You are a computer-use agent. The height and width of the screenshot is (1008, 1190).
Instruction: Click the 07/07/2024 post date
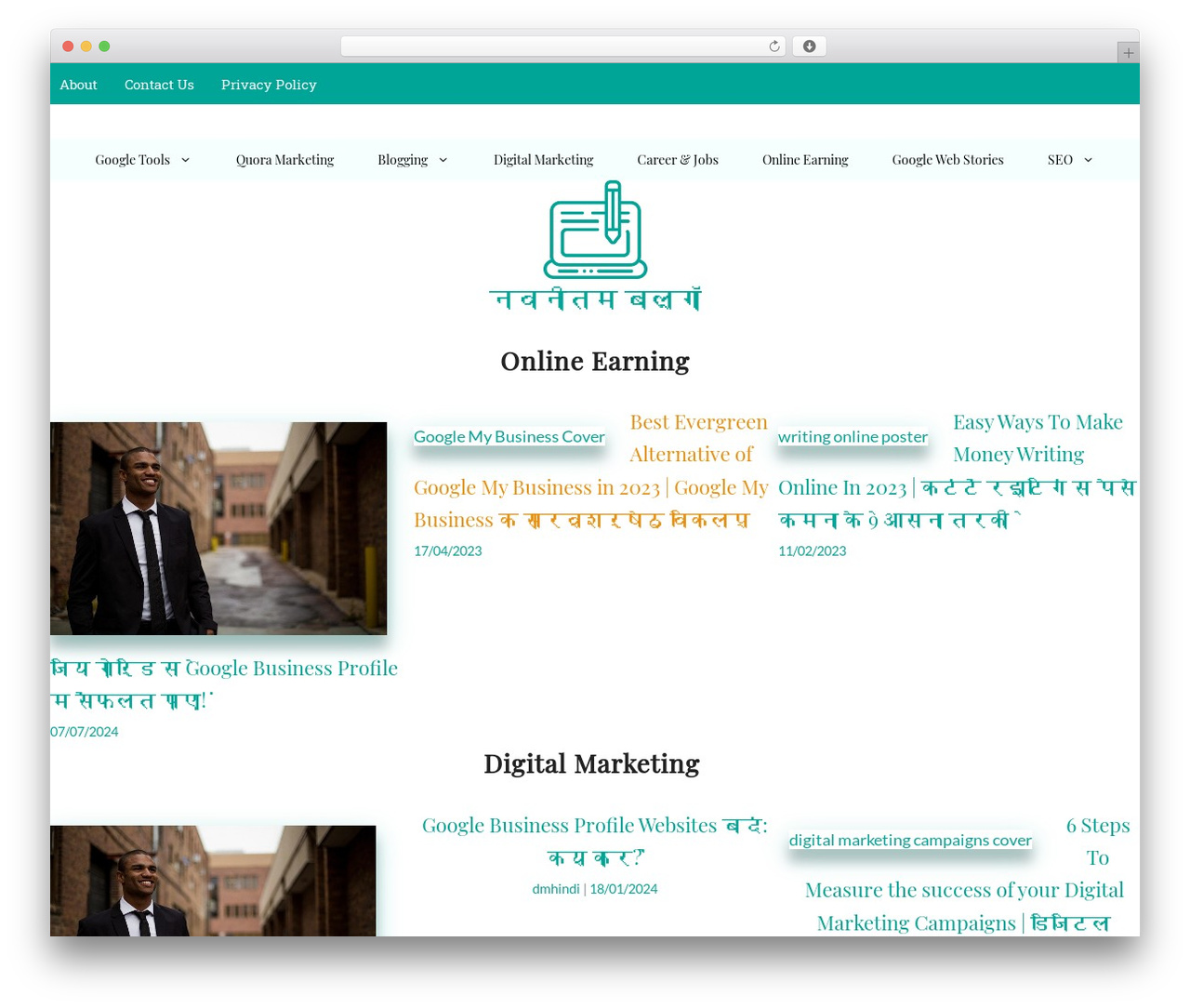pyautogui.click(x=85, y=732)
